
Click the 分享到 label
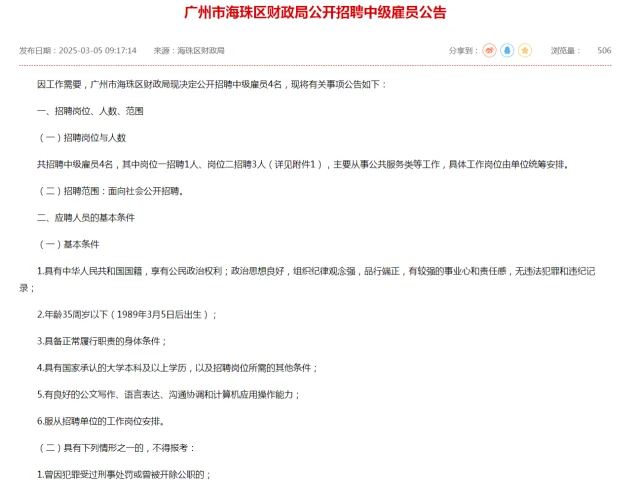463,51
